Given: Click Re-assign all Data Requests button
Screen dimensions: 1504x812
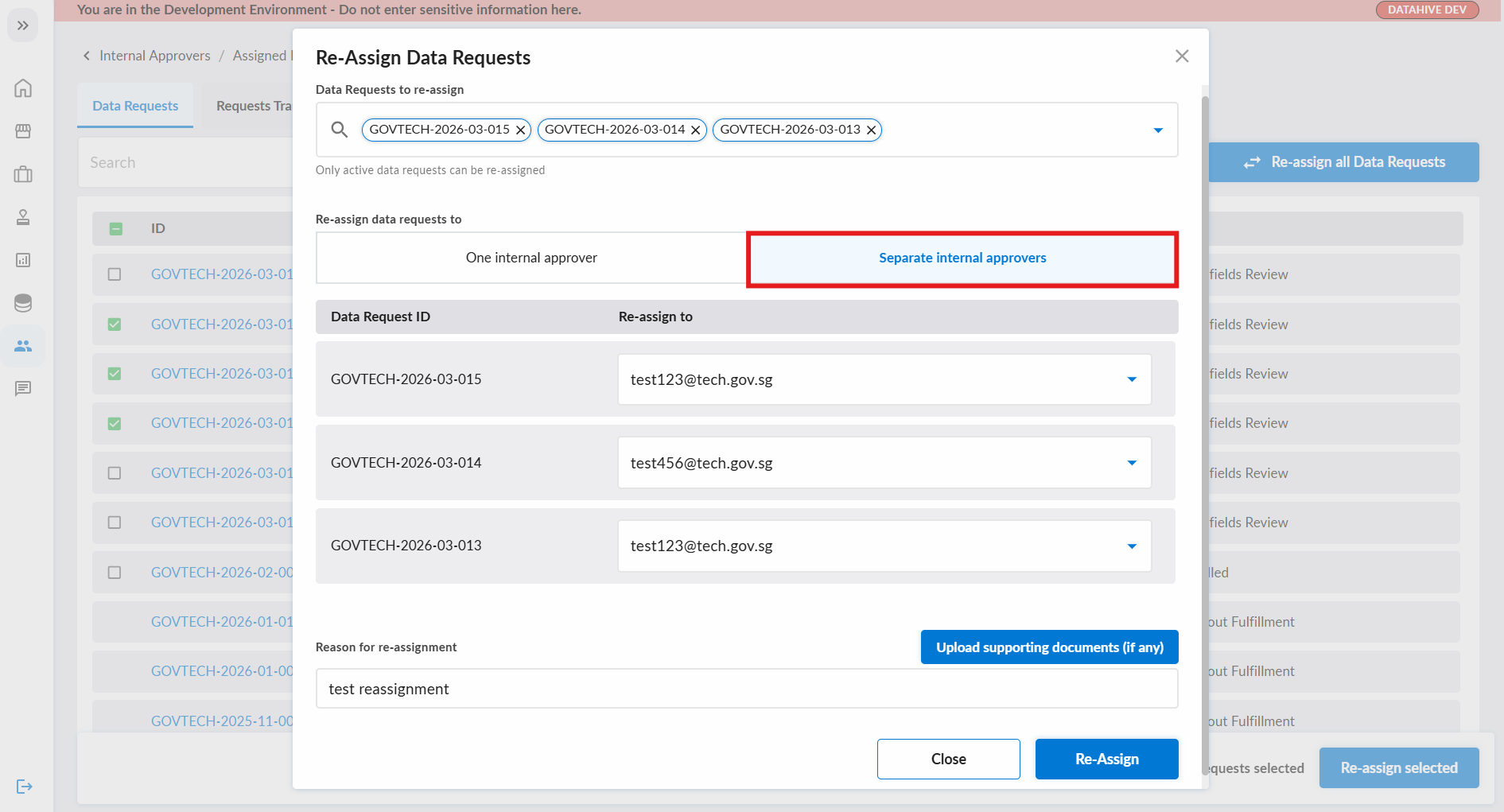Looking at the screenshot, I should pos(1344,162).
